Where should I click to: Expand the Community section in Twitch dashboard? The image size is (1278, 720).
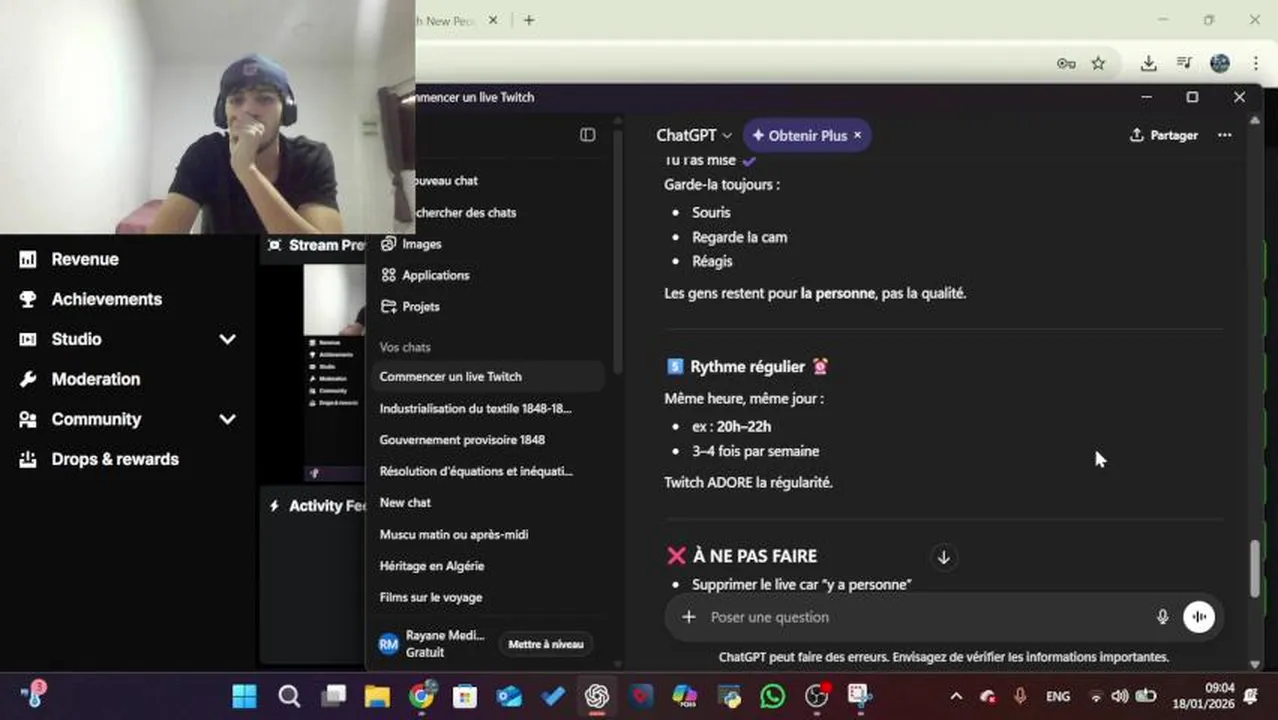(228, 419)
